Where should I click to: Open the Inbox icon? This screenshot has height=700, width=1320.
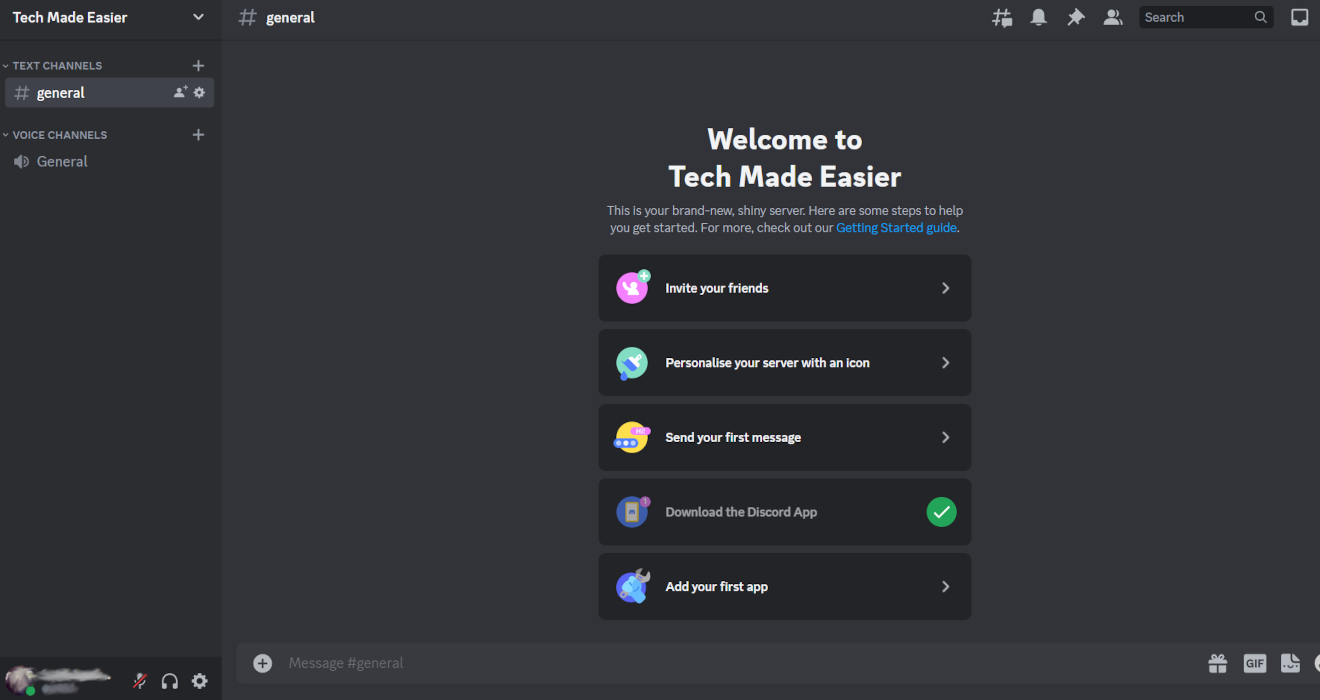[x=1298, y=16]
